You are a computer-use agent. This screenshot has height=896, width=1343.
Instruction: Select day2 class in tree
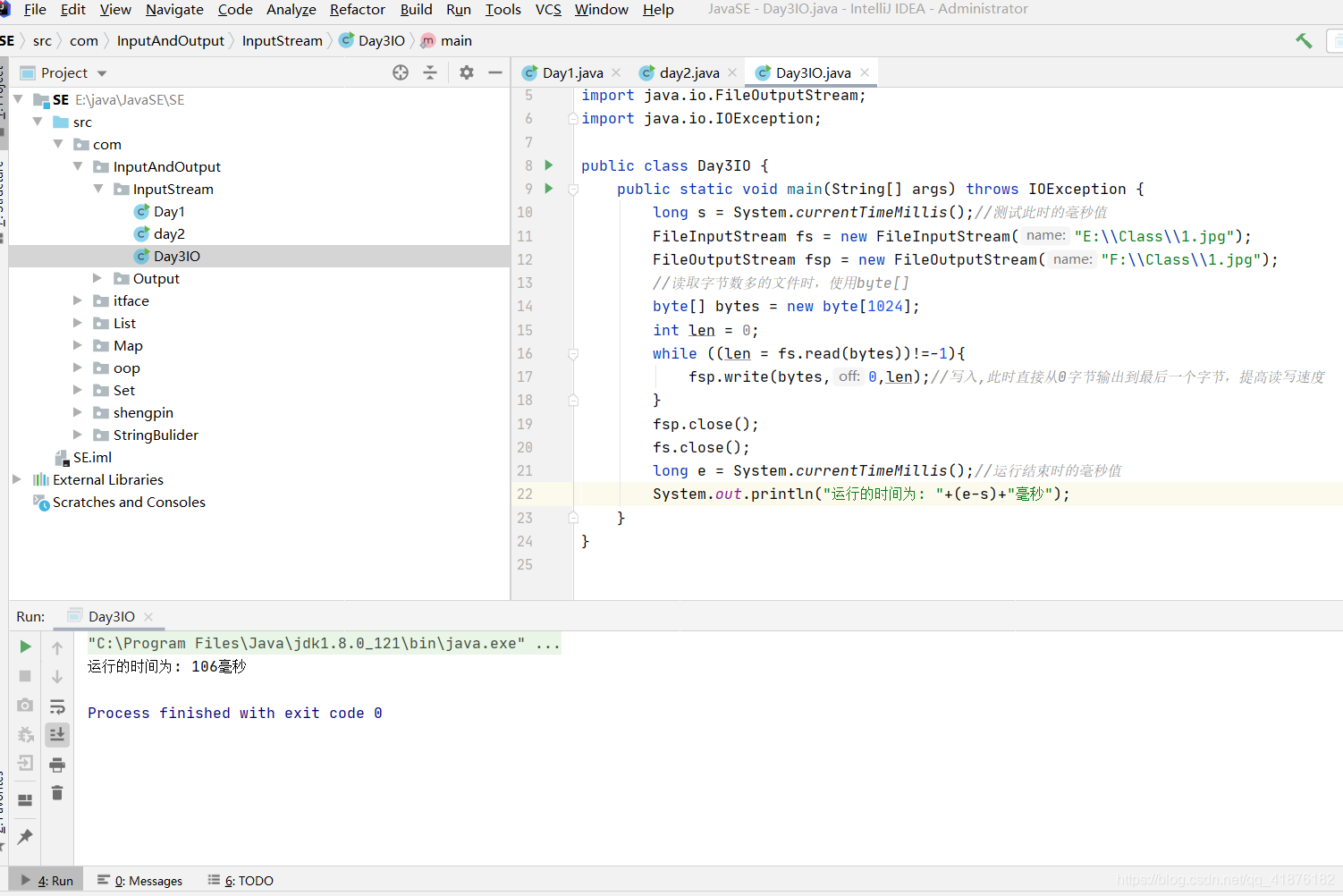pos(169,233)
